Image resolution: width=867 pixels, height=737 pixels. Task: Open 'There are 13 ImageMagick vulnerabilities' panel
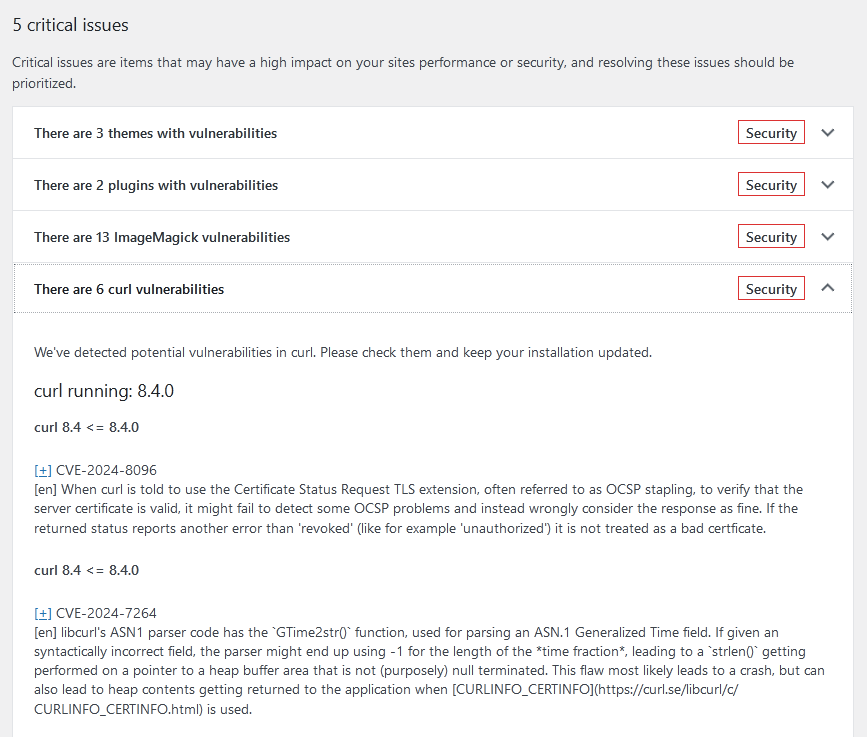(162, 237)
